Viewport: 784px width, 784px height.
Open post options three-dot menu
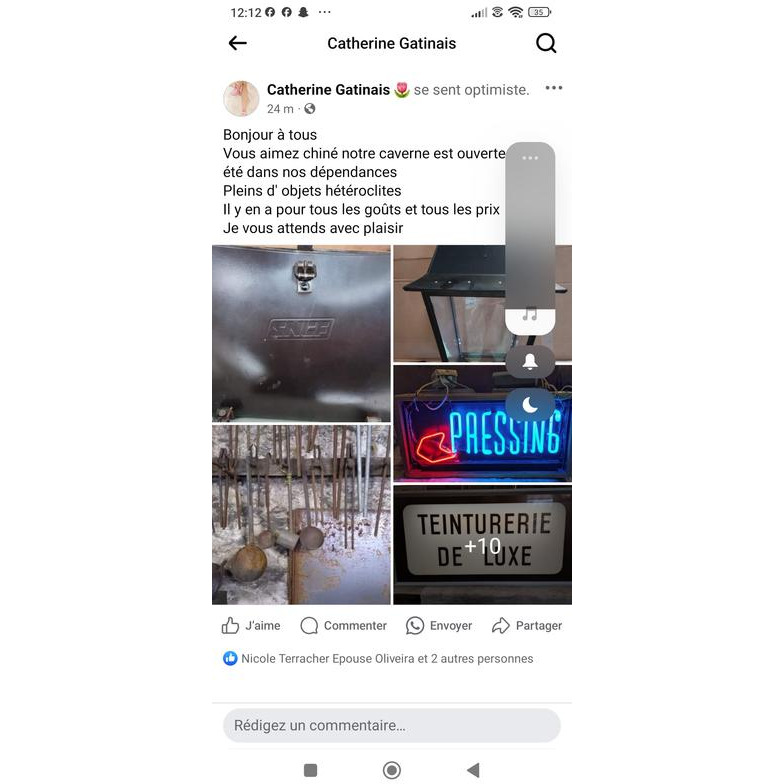tap(554, 88)
